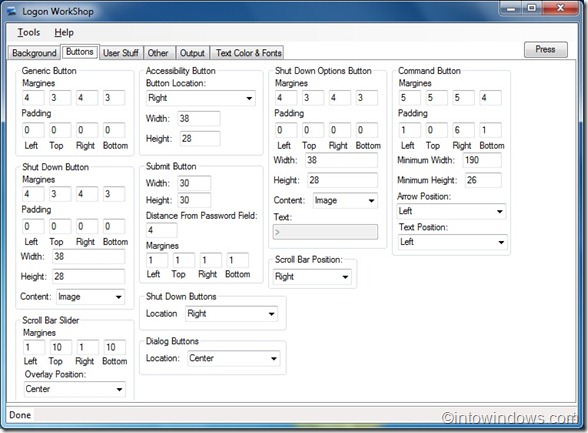Switch to the Background tab
Screen dimensions: 588x433
coord(34,53)
